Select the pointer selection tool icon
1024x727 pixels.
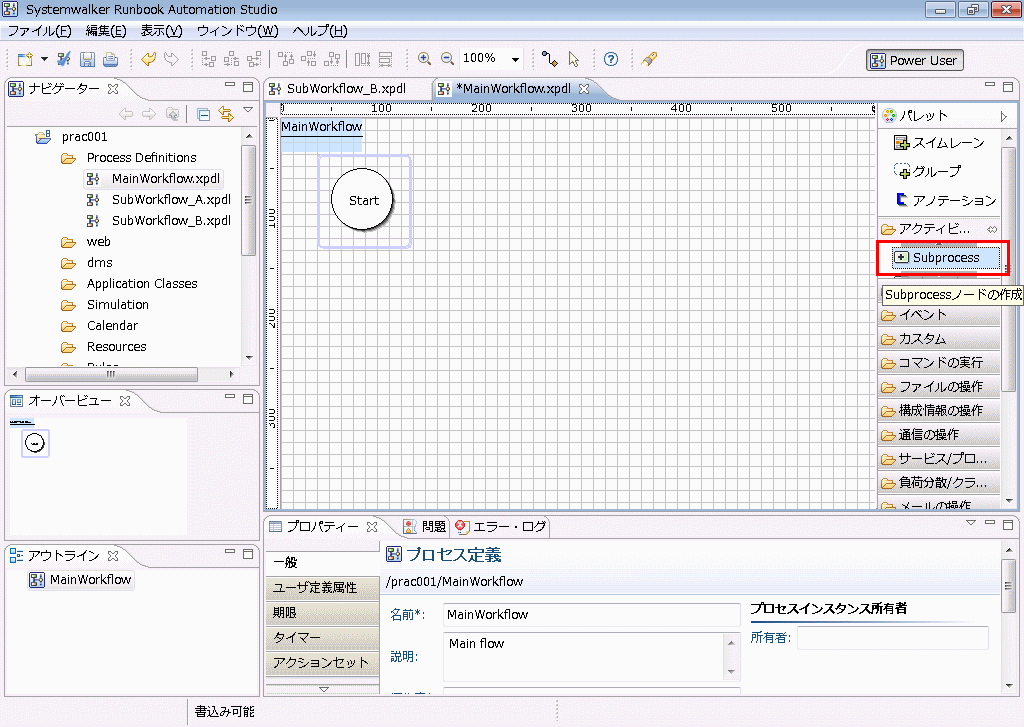(x=574, y=59)
